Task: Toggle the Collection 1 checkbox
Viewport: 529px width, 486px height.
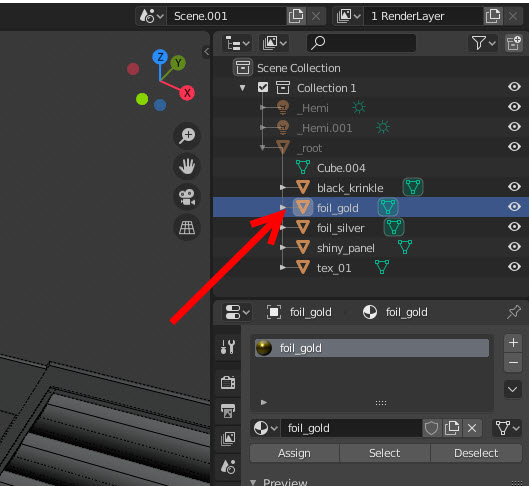Action: click(263, 88)
